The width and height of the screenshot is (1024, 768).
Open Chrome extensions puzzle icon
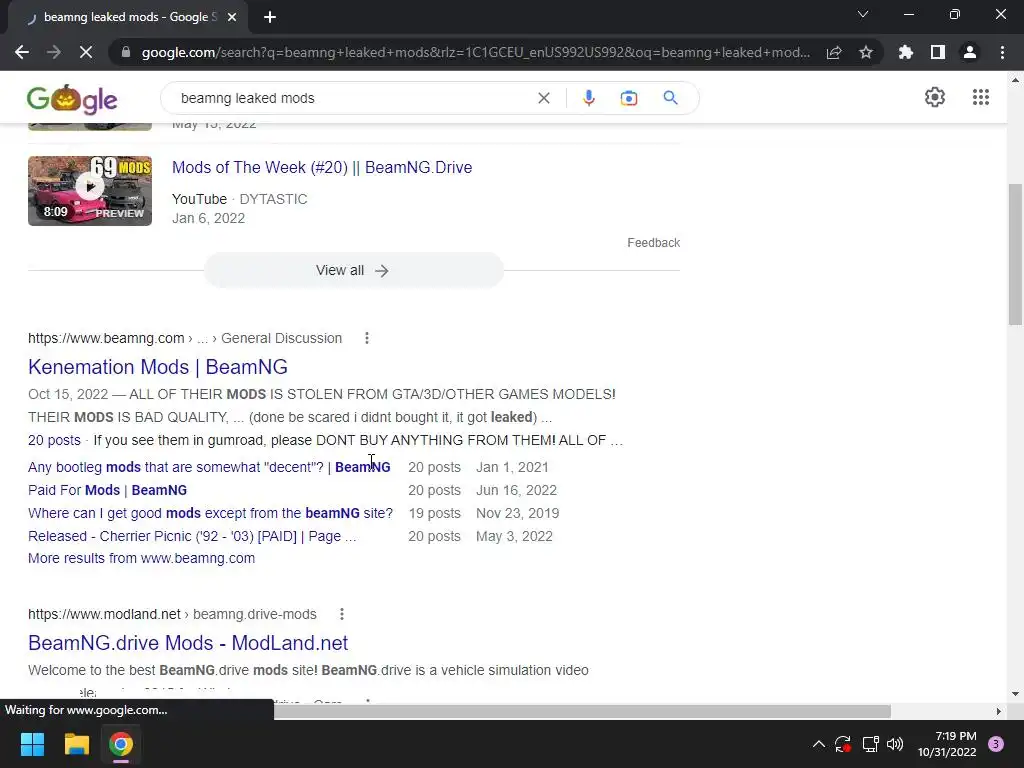[906, 52]
